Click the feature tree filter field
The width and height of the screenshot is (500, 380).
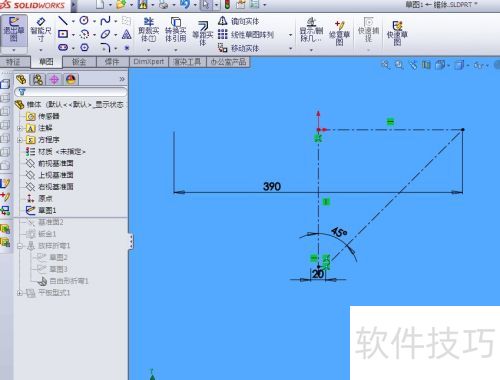coord(71,92)
